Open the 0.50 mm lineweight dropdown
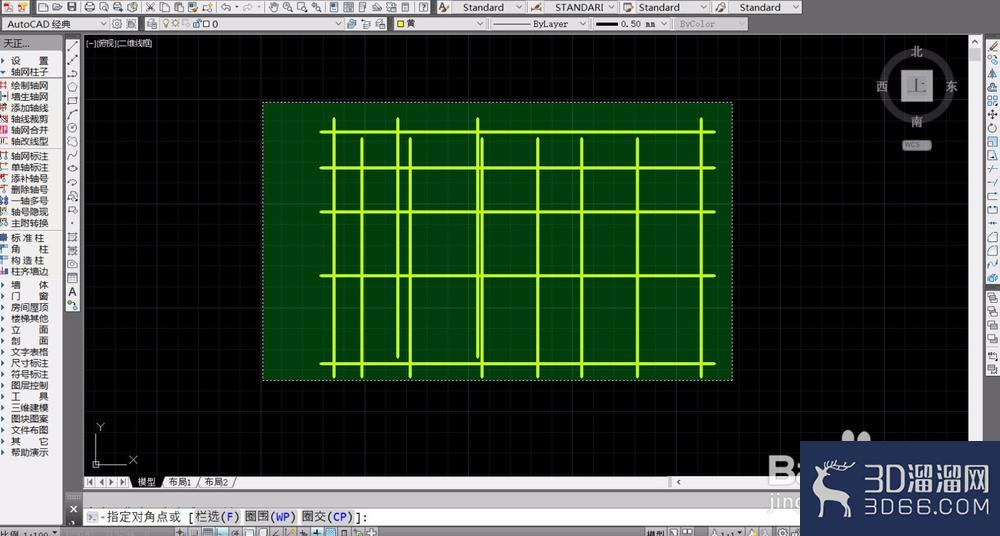Screen dimensions: 1000x536 point(631,24)
